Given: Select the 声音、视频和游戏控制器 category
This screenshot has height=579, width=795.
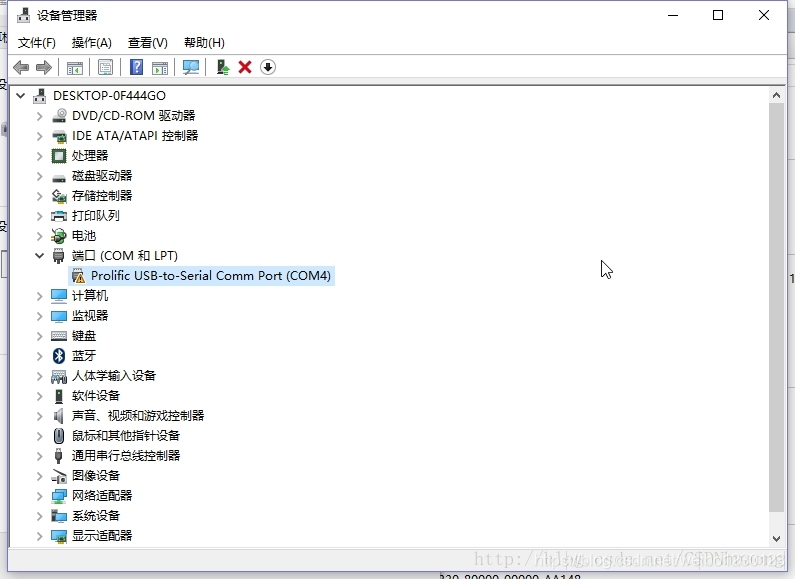Looking at the screenshot, I should coord(138,416).
